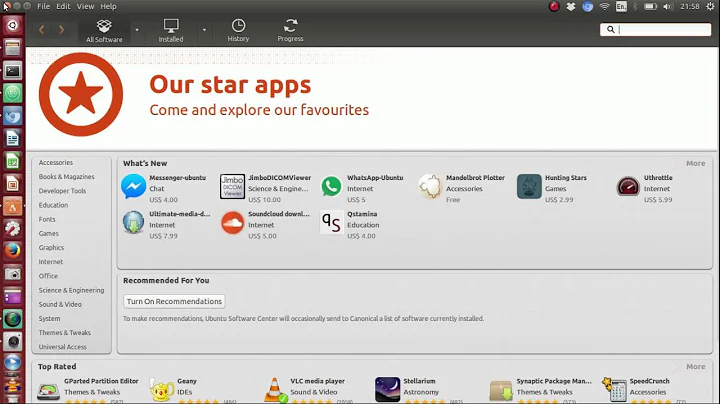Open Ubuntu Dash home button

(x=12, y=25)
